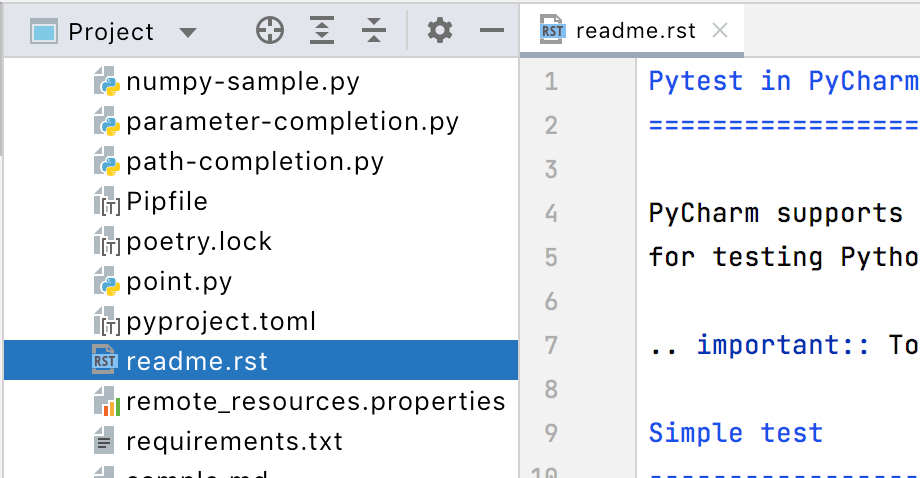Select pyproject.toml in the project tree
Viewport: 920px width, 478px height.
tap(220, 321)
